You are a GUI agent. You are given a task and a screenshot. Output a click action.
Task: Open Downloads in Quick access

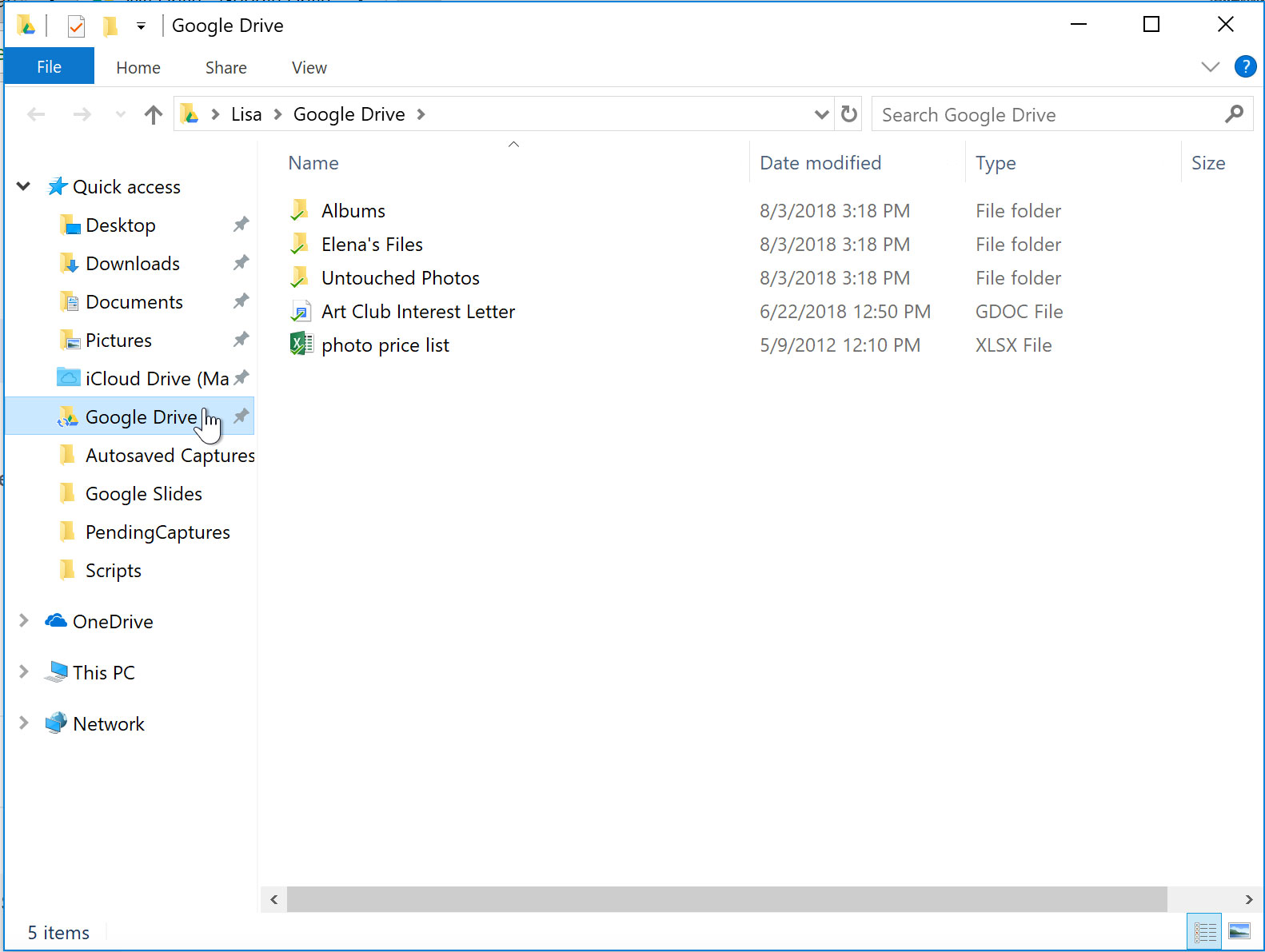pyautogui.click(x=133, y=264)
